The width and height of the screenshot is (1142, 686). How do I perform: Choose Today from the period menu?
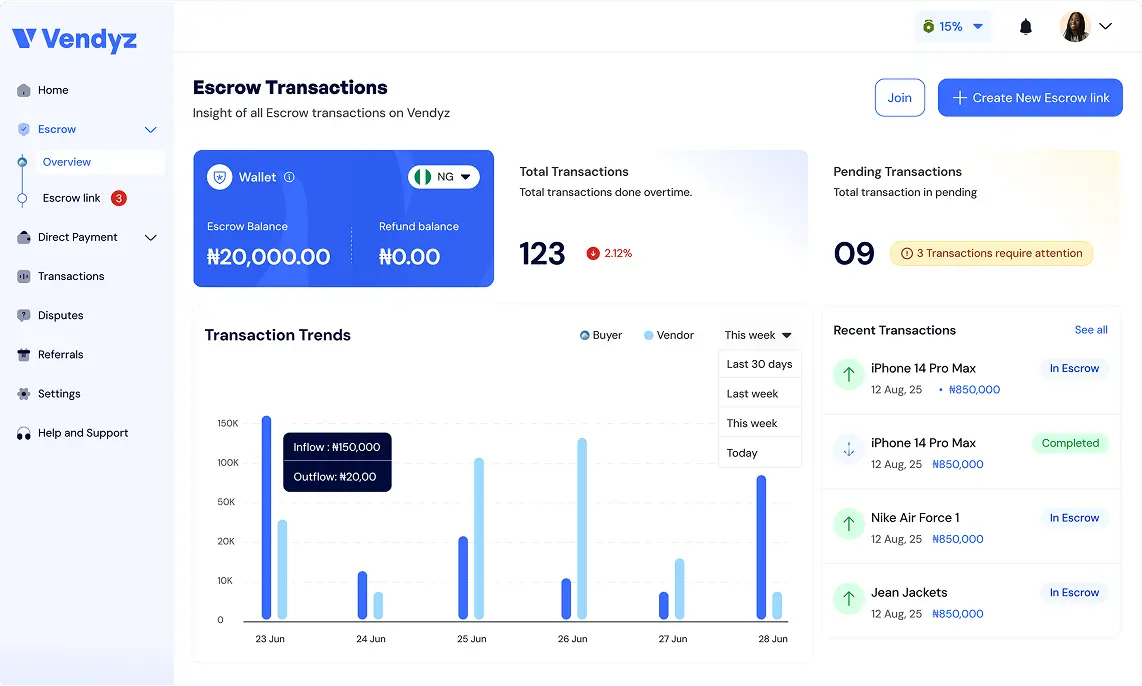click(x=742, y=453)
